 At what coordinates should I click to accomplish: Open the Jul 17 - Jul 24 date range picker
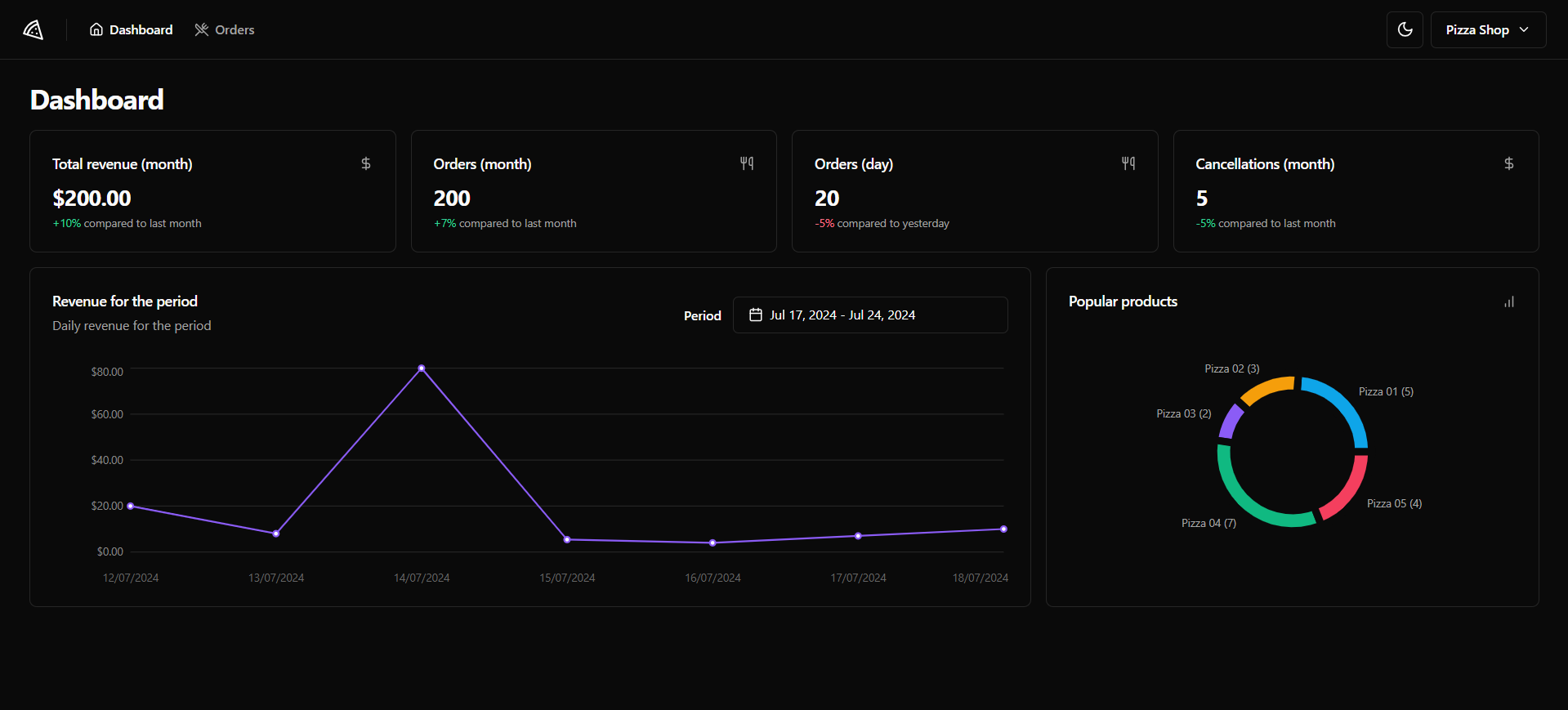pyautogui.click(x=870, y=315)
